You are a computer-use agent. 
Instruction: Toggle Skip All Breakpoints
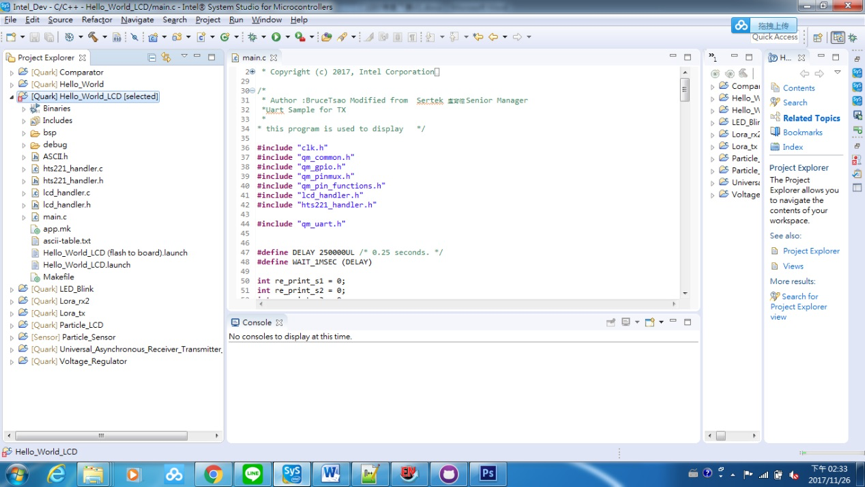[x=134, y=37]
